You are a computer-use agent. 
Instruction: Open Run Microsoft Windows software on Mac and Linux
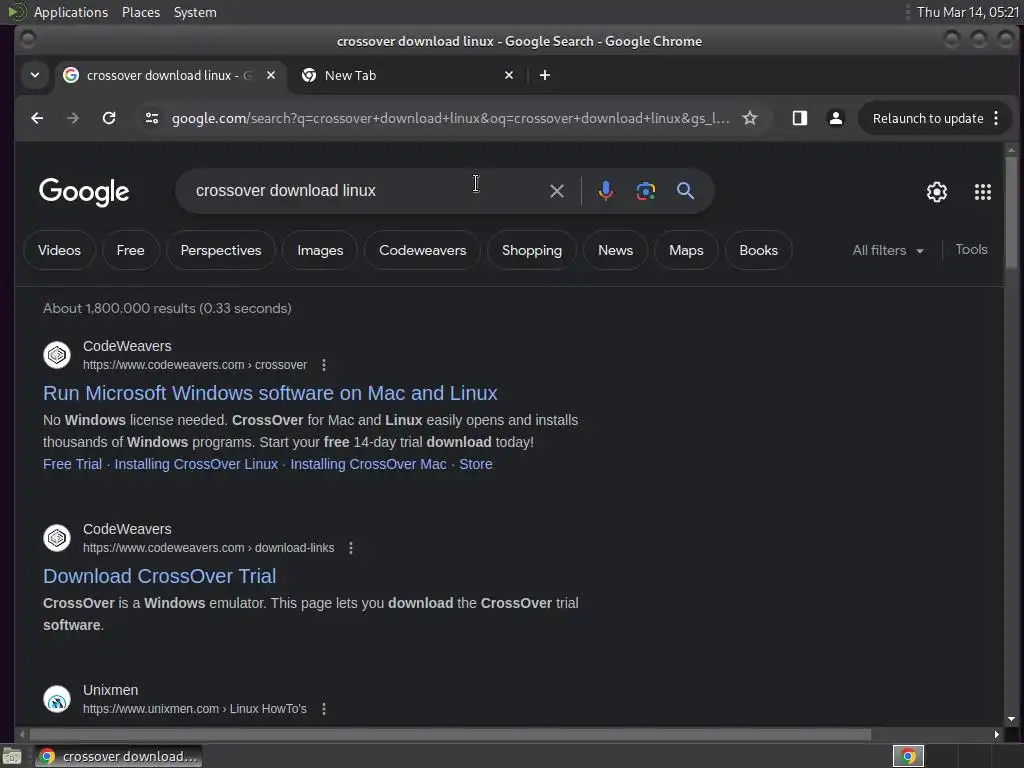tap(270, 393)
